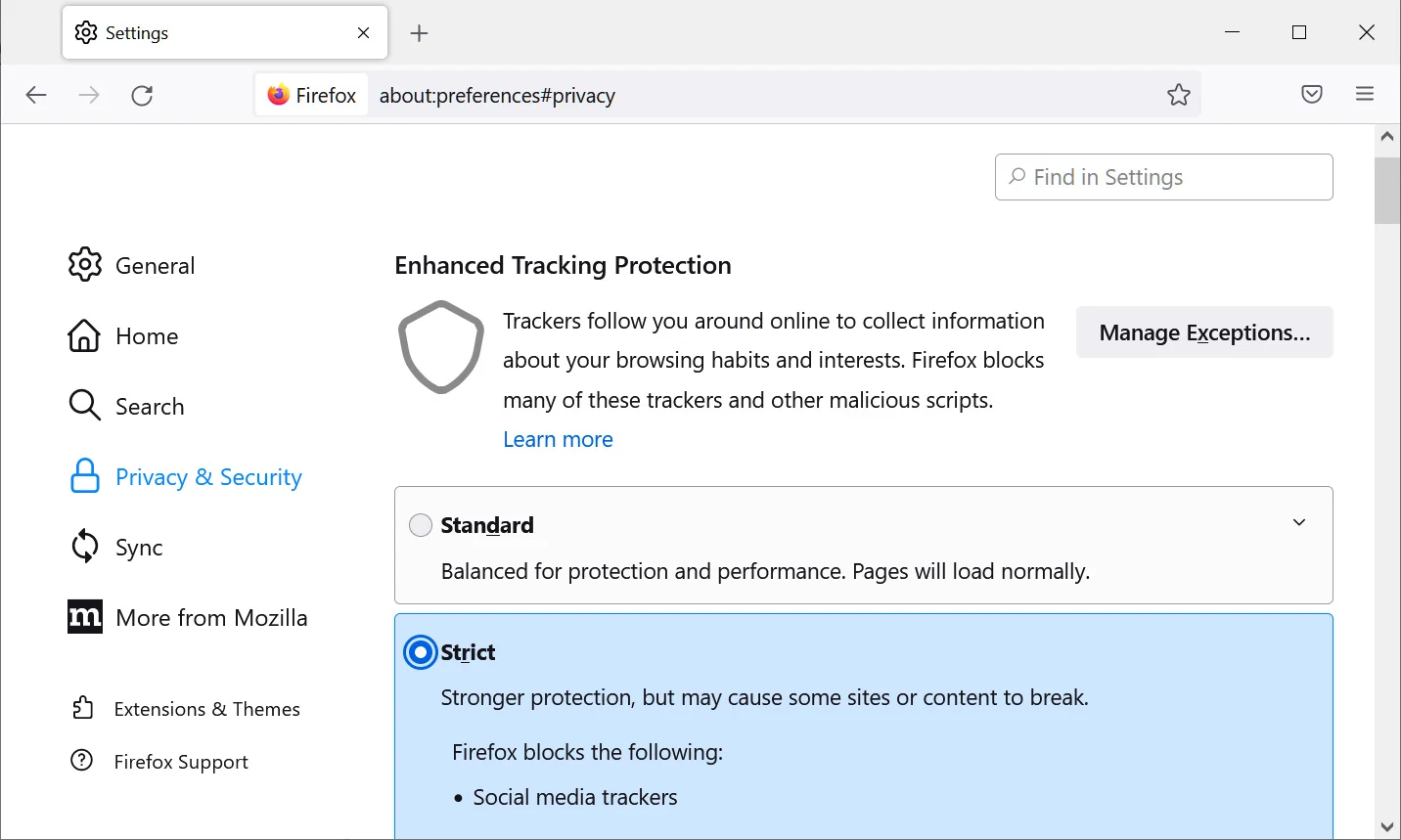
Task: Close the Settings tab
Action: [363, 33]
